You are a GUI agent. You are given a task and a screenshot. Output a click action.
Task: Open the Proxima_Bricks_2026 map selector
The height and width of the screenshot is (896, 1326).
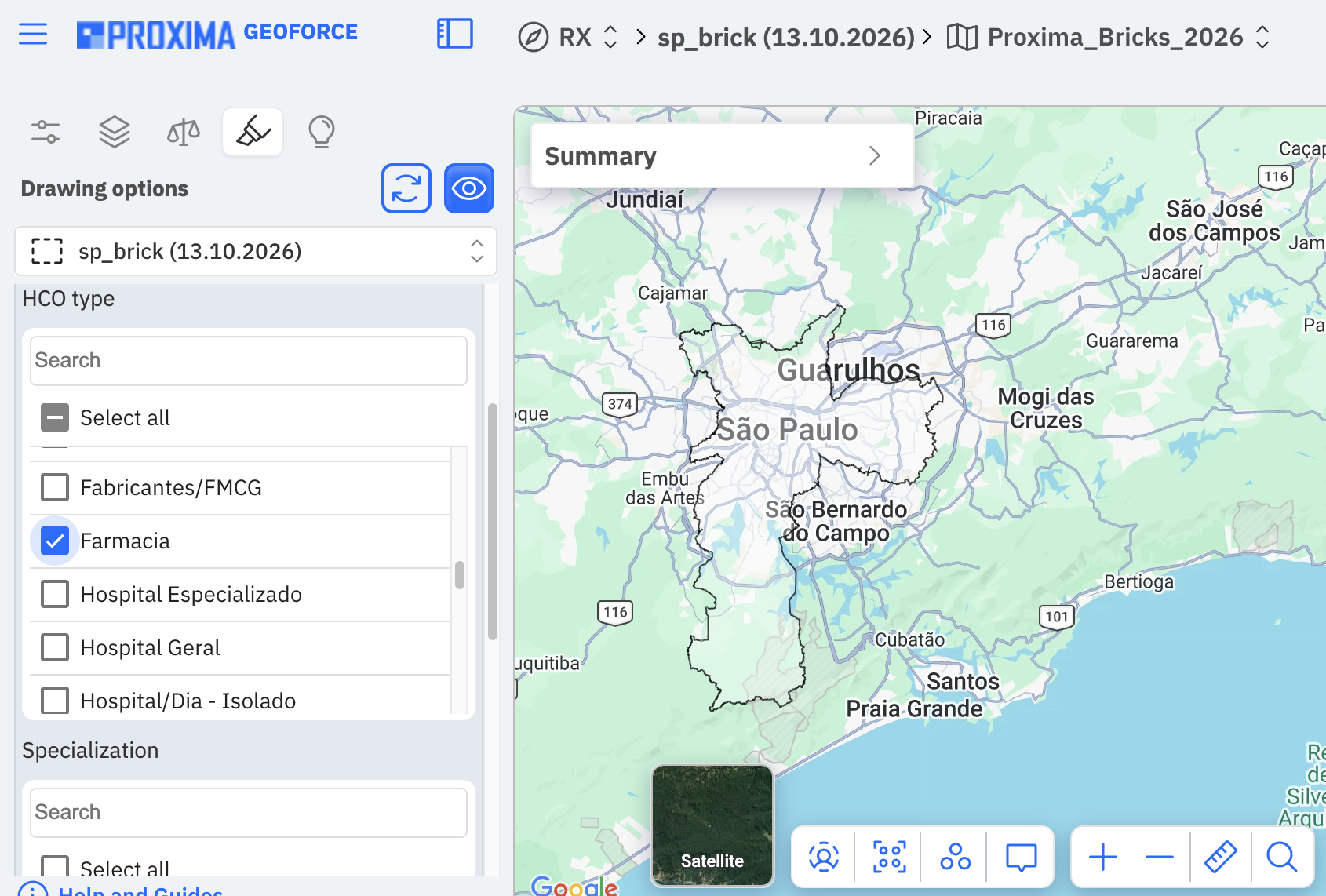tap(1108, 37)
